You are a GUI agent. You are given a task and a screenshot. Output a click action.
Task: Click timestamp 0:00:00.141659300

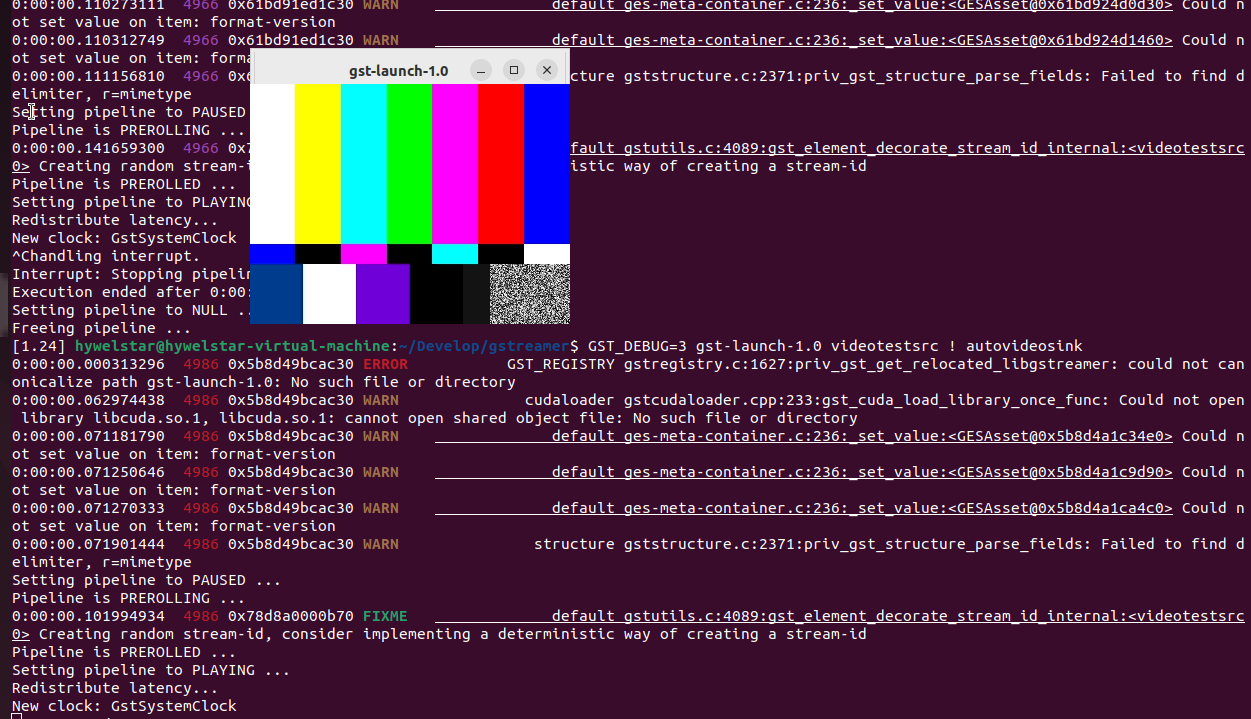tap(89, 148)
